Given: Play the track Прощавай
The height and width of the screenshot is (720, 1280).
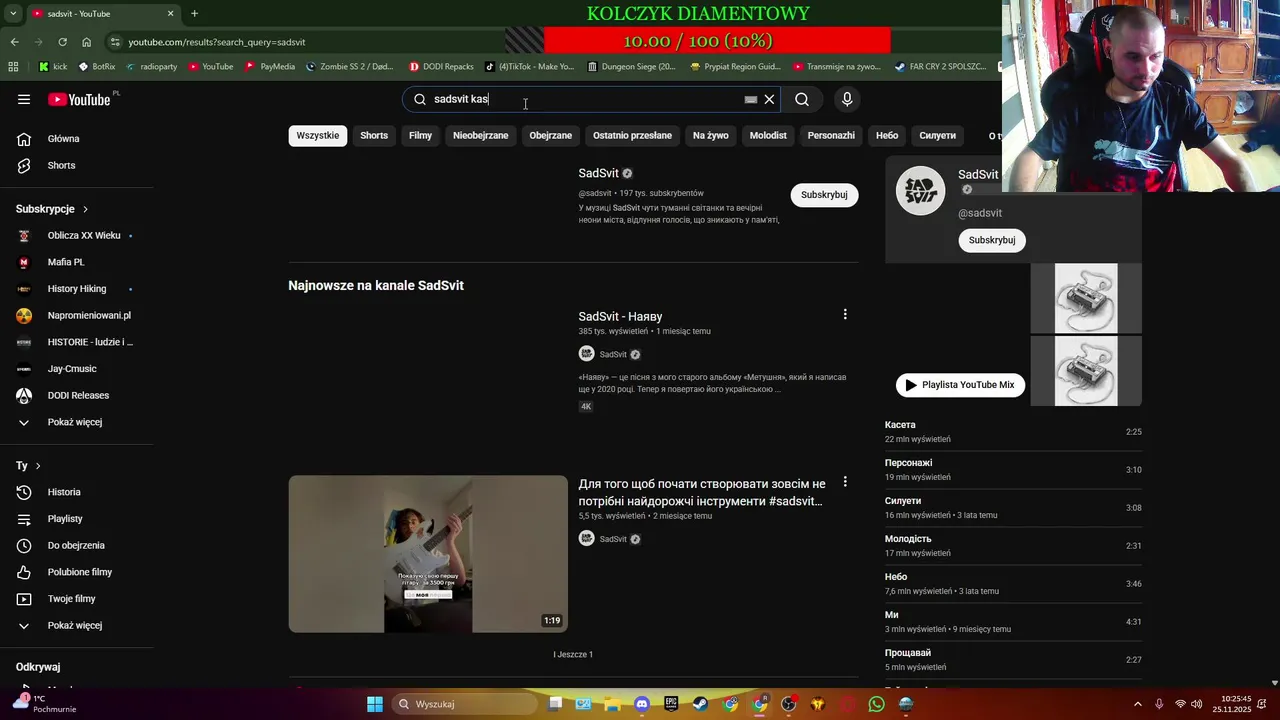Looking at the screenshot, I should tap(1013, 660).
